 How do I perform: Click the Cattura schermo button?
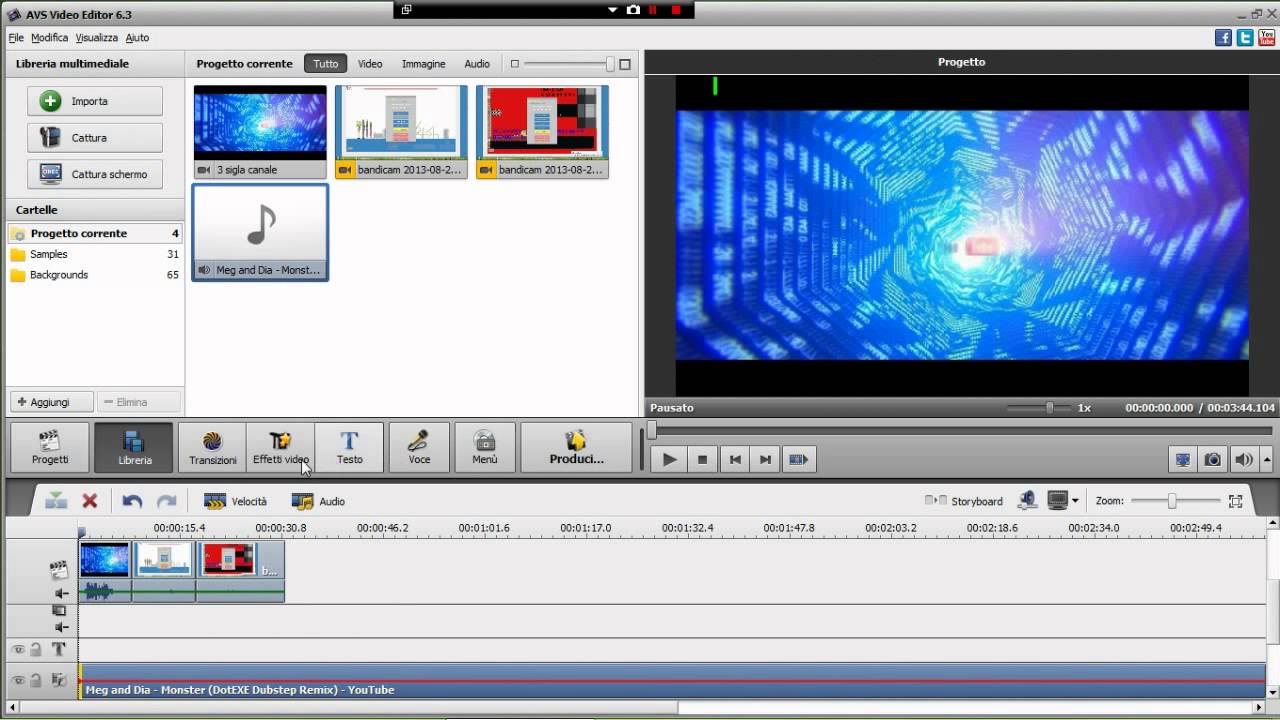[95, 174]
